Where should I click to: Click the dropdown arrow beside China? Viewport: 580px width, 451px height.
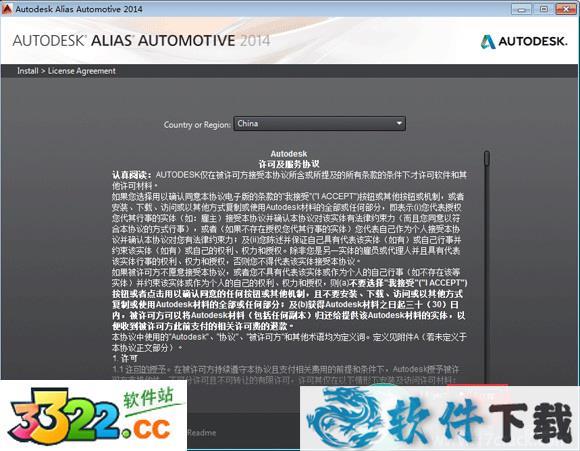click(399, 123)
